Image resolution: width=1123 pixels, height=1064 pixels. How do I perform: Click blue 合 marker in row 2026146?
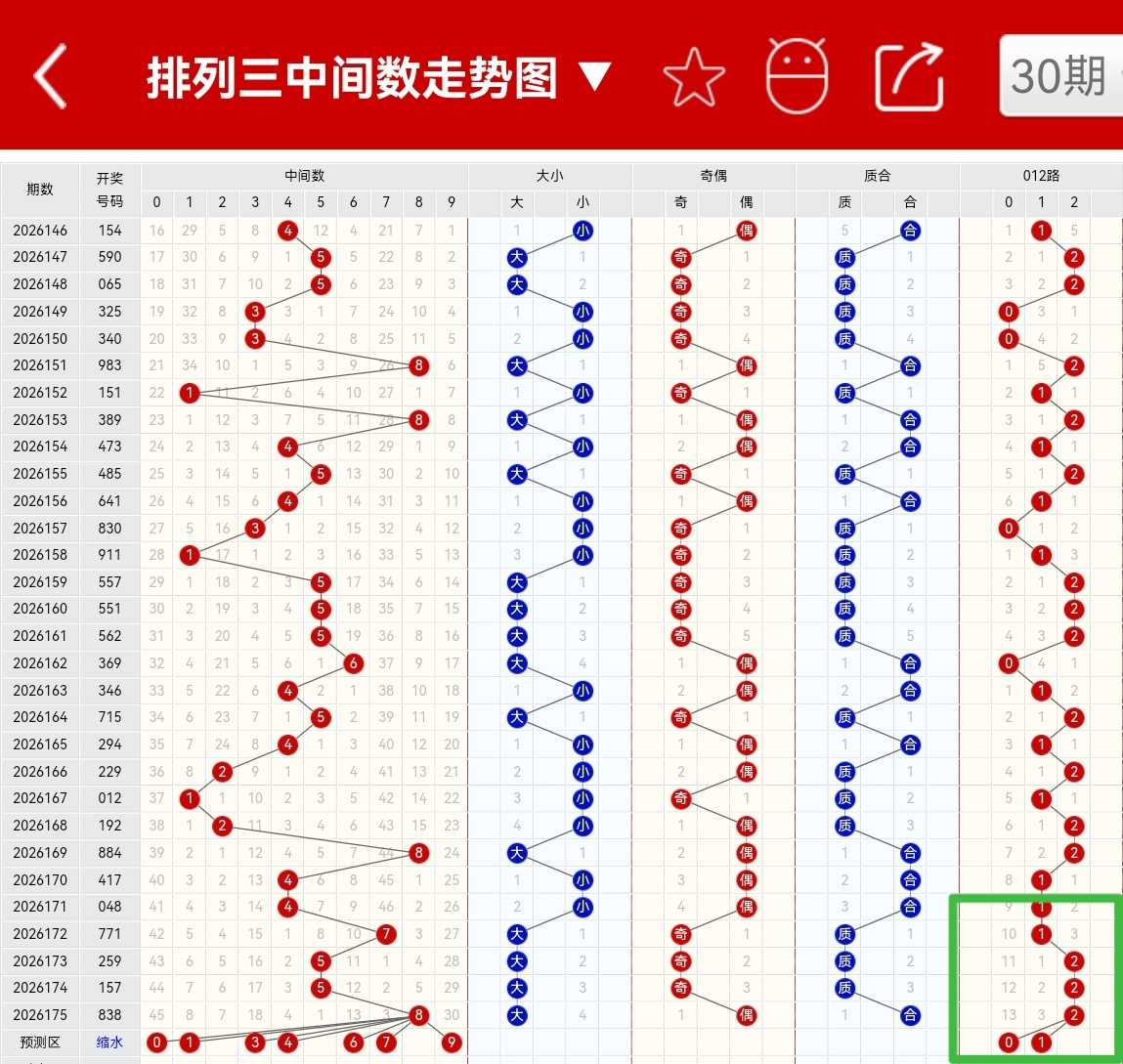click(910, 231)
